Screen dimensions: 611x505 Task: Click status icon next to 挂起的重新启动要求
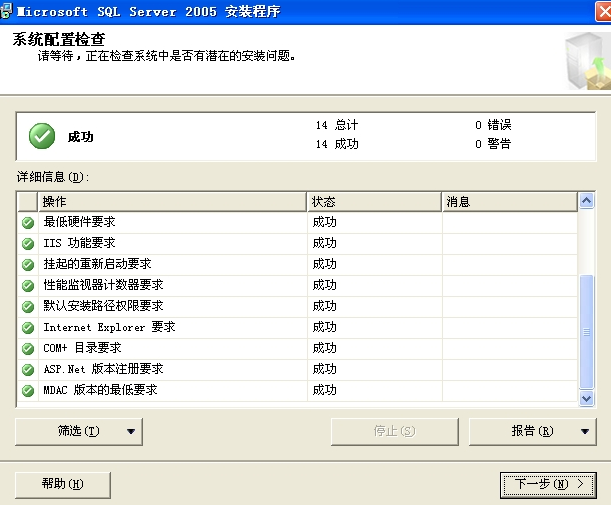pos(27,264)
